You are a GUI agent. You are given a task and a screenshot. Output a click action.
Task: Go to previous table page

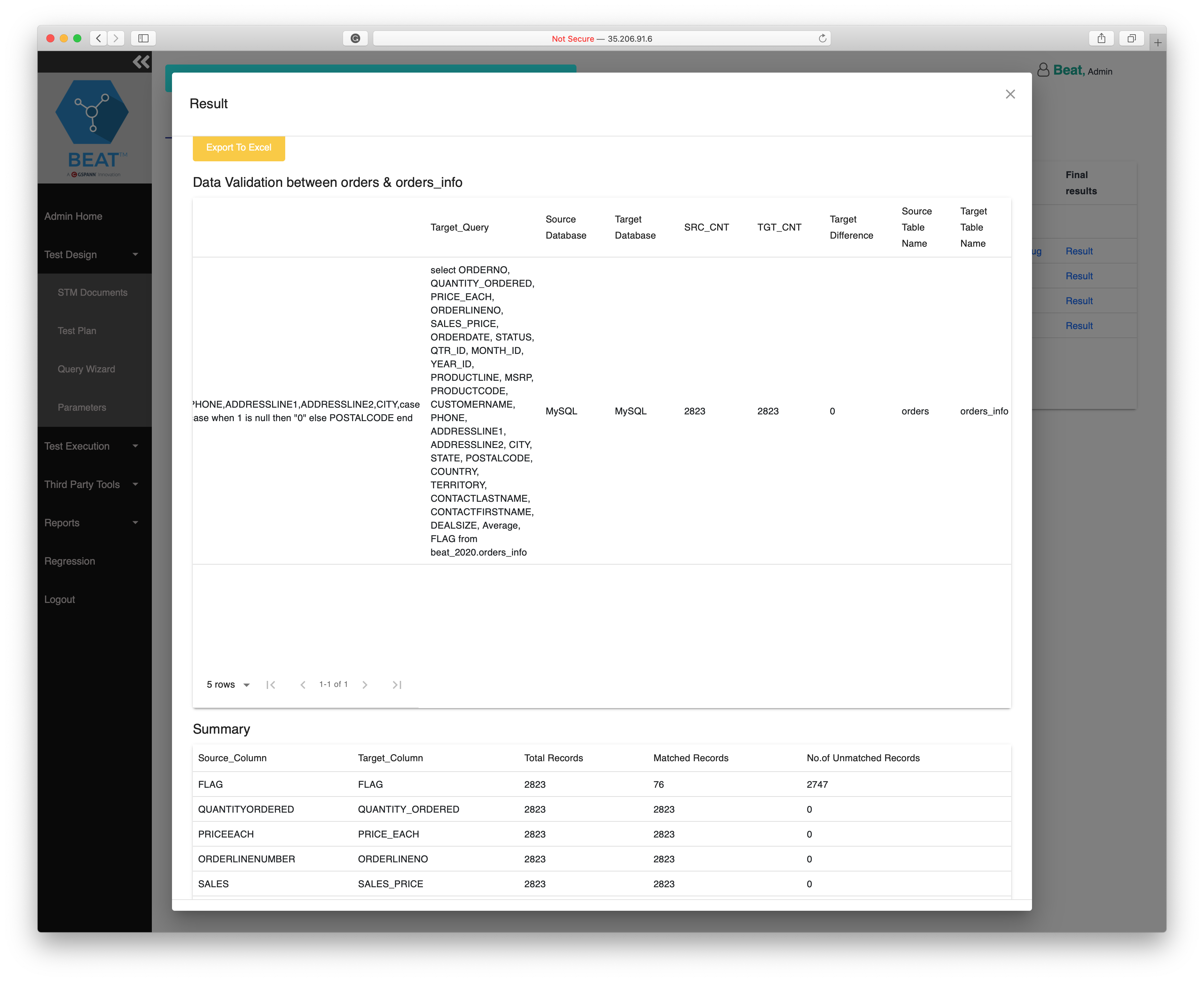[303, 685]
